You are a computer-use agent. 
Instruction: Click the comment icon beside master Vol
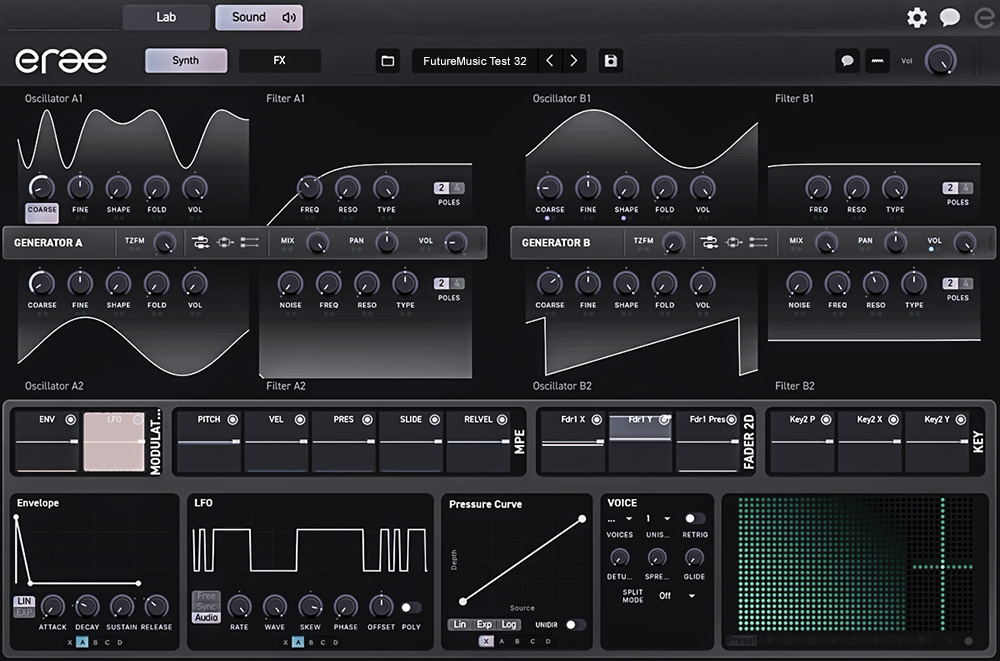pos(847,61)
